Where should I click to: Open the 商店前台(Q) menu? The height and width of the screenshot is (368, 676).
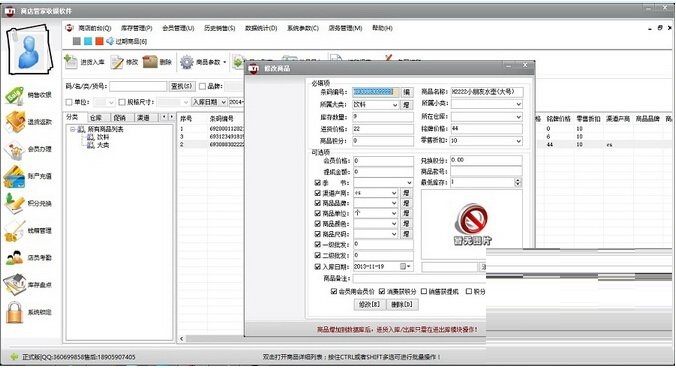95,28
